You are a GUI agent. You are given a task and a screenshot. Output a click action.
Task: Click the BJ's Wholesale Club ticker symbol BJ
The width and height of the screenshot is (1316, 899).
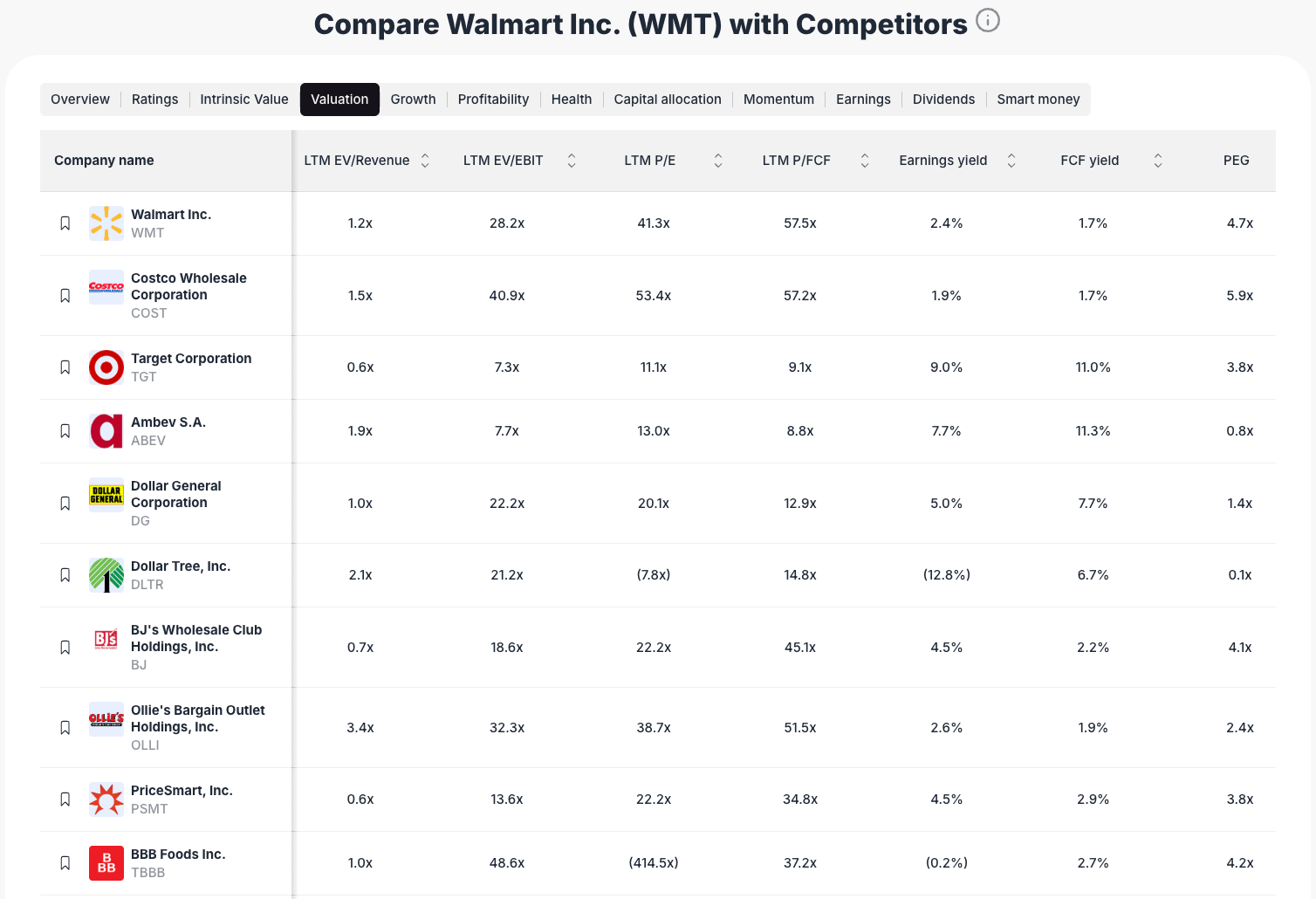139,664
